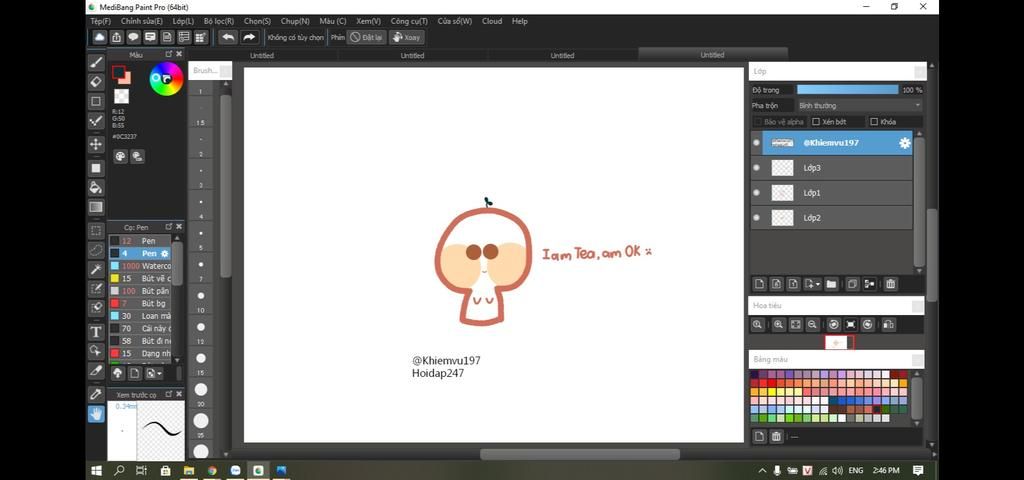The width and height of the screenshot is (1024, 480).
Task: Toggle Khóa checkbox
Action: click(874, 122)
